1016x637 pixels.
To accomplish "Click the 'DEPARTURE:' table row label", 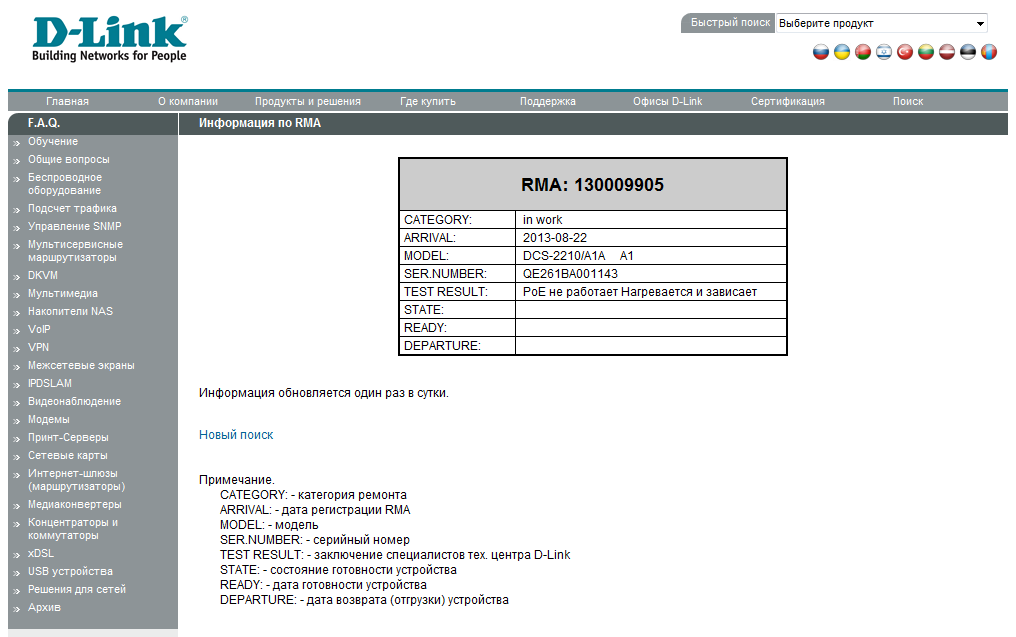I will (x=442, y=346).
